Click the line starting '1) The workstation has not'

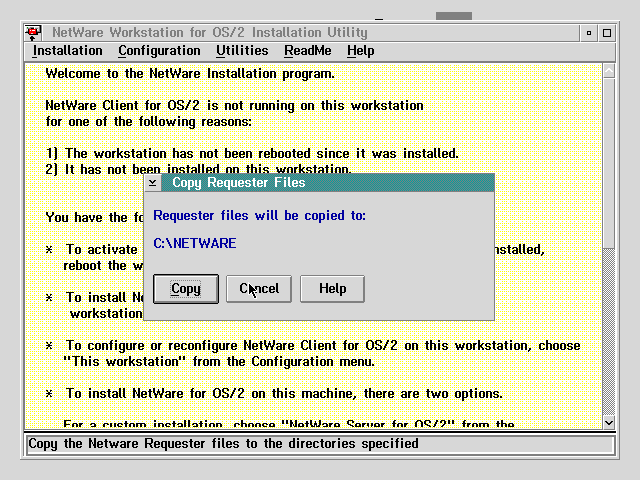pyautogui.click(x=252, y=154)
